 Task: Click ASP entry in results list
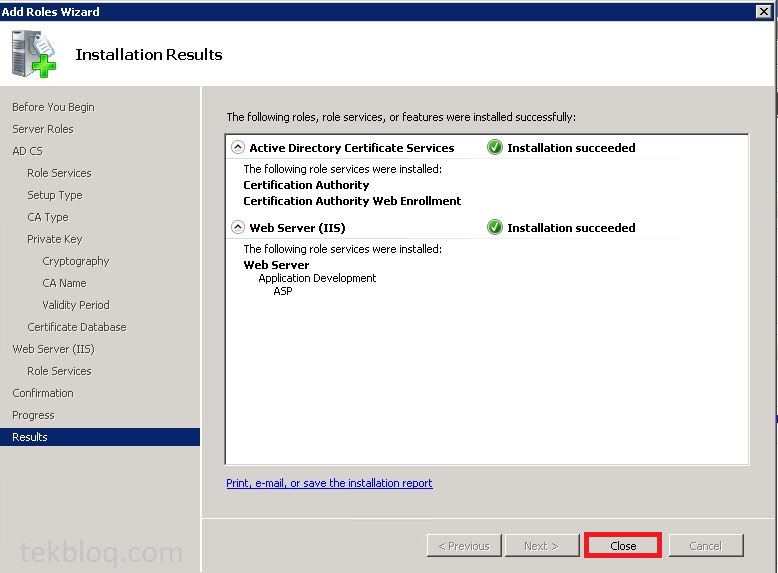[282, 291]
